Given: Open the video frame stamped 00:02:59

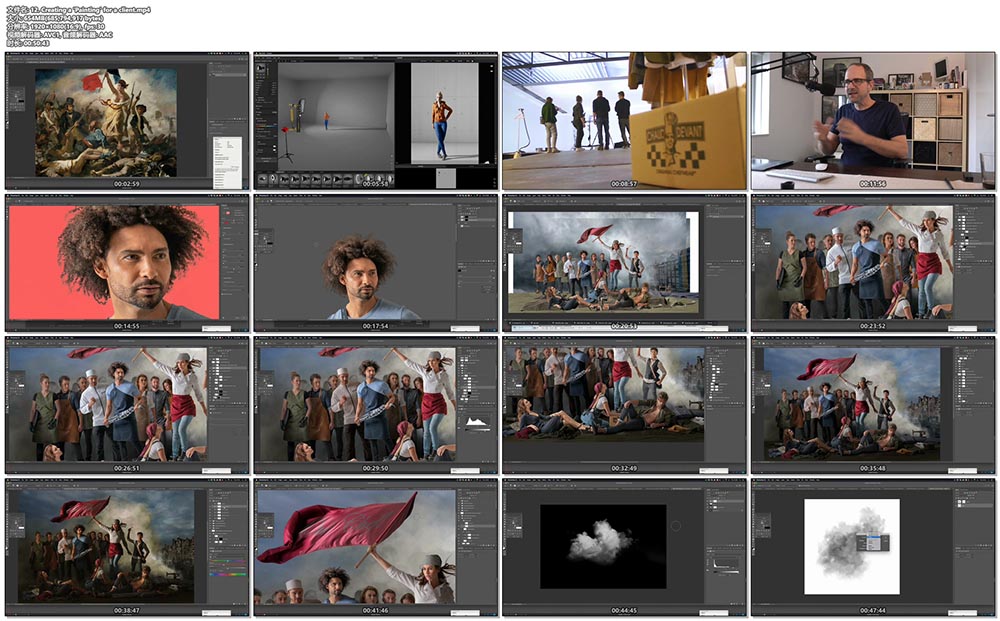Looking at the screenshot, I should tap(127, 121).
